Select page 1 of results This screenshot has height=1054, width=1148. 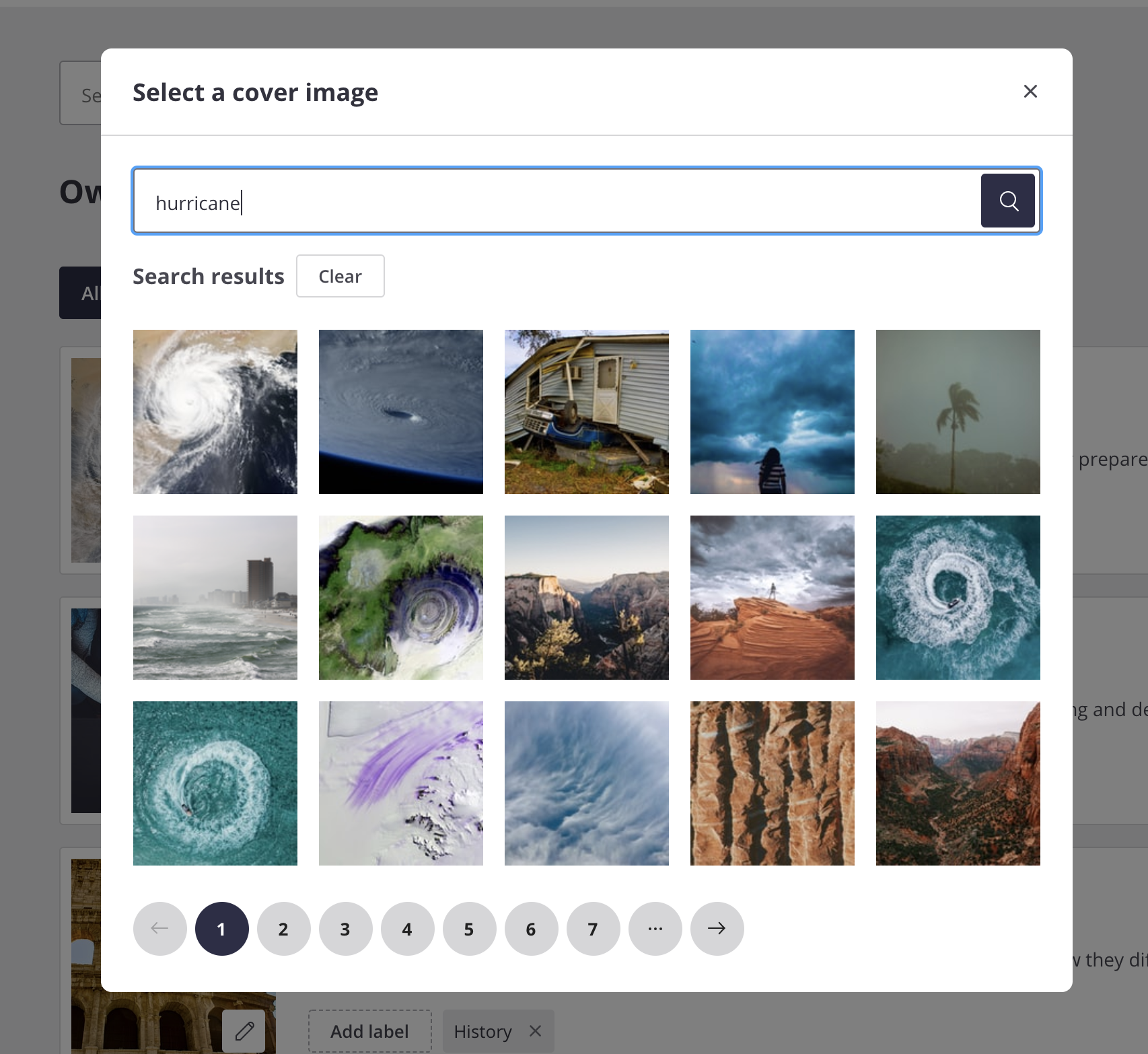[x=222, y=929]
